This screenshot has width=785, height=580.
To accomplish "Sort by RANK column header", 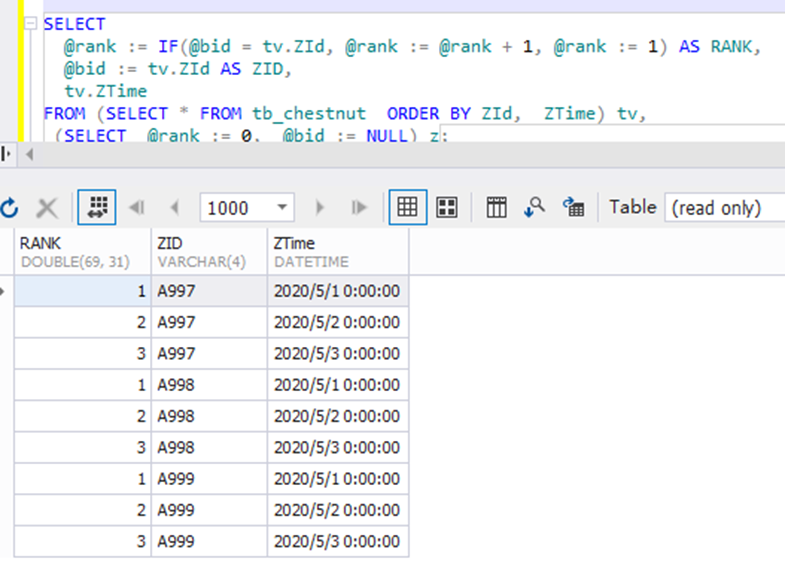I will [x=83, y=252].
